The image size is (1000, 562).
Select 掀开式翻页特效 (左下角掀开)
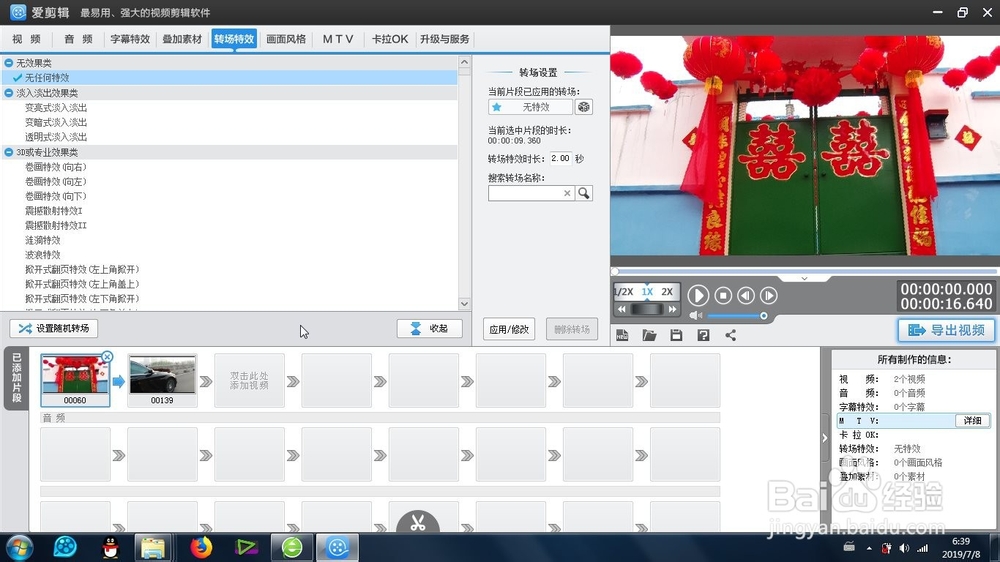(x=82, y=299)
